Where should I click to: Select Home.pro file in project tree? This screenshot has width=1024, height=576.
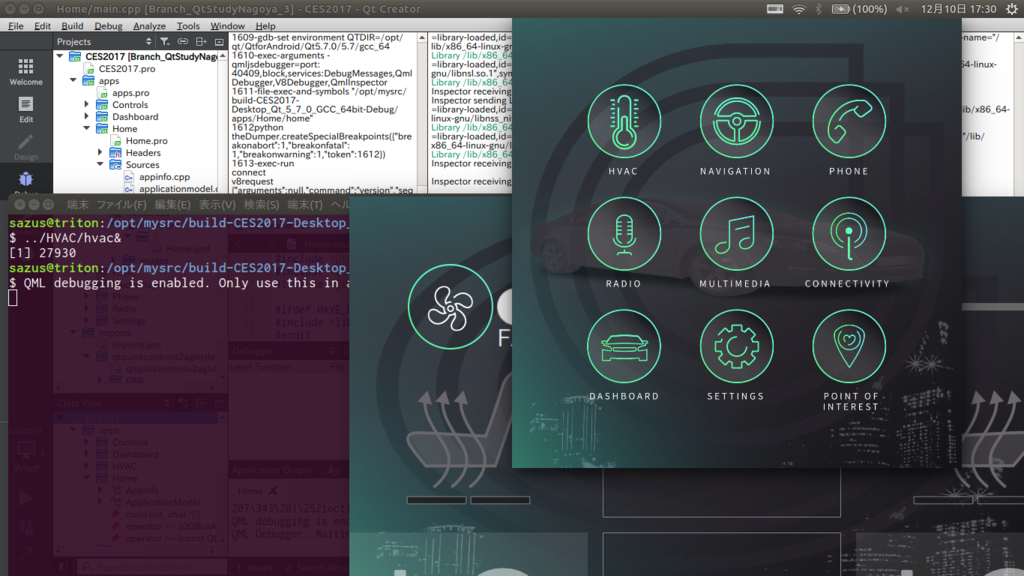[x=146, y=140]
